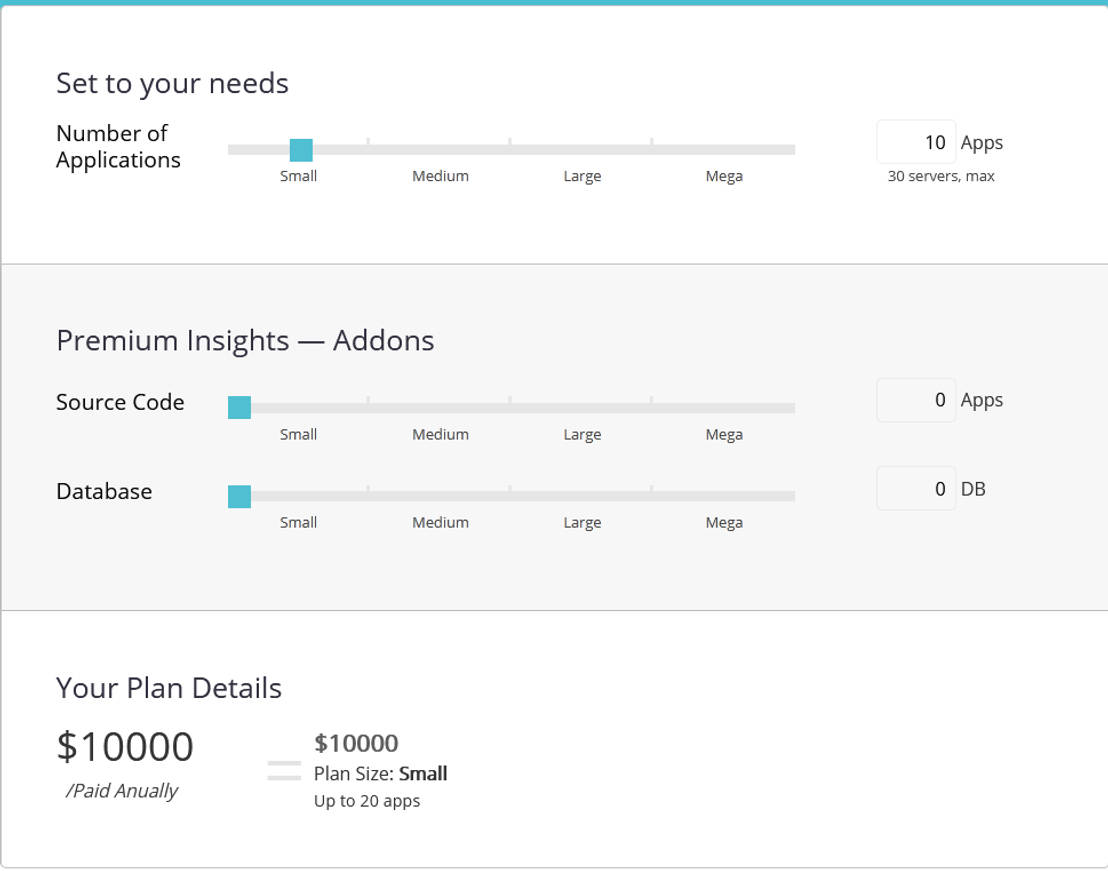Select Large on Number of Applications slider
Viewport: 1108px width, 871px height.
tap(582, 176)
